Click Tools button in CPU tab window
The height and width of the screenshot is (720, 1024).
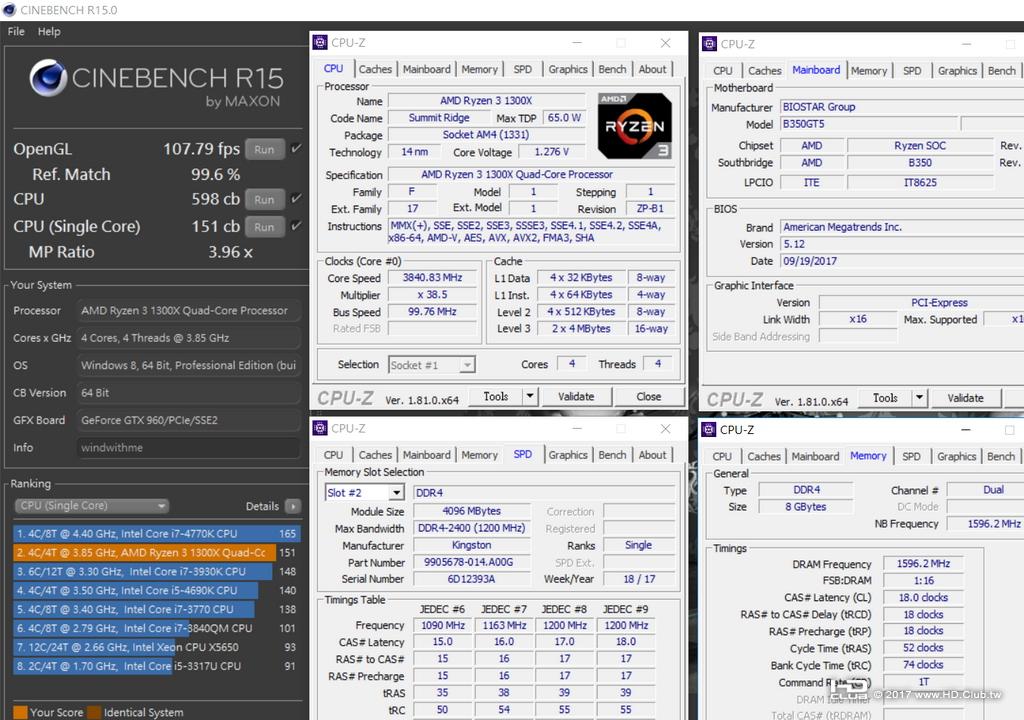pyautogui.click(x=496, y=396)
